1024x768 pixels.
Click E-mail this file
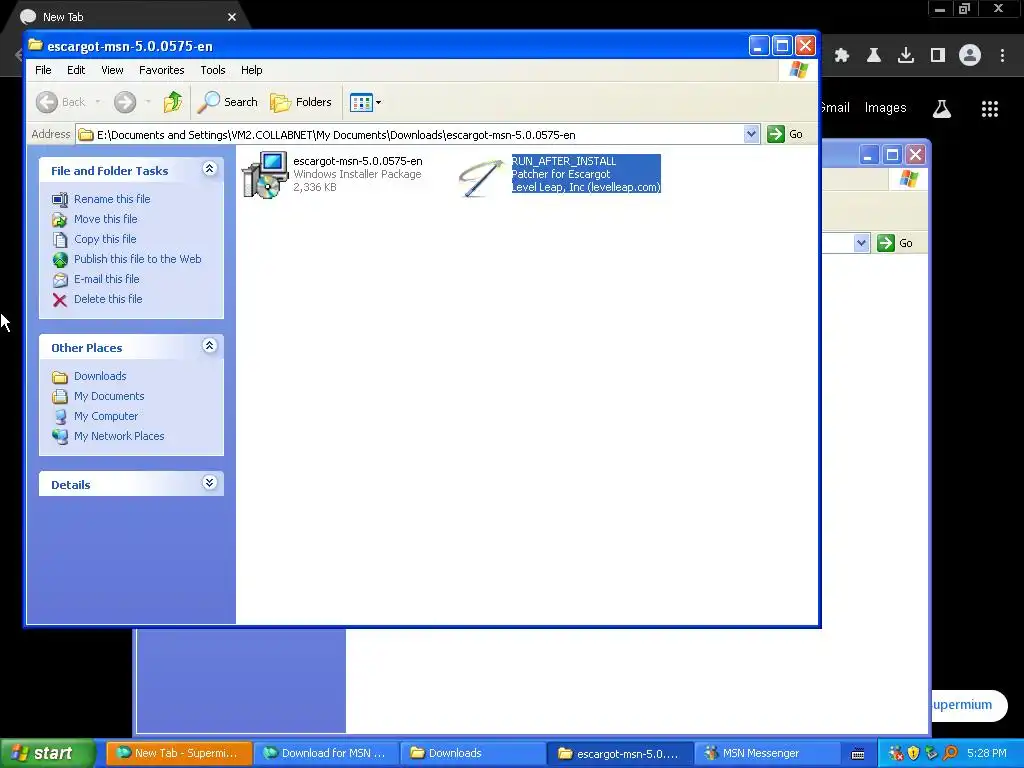[106, 279]
